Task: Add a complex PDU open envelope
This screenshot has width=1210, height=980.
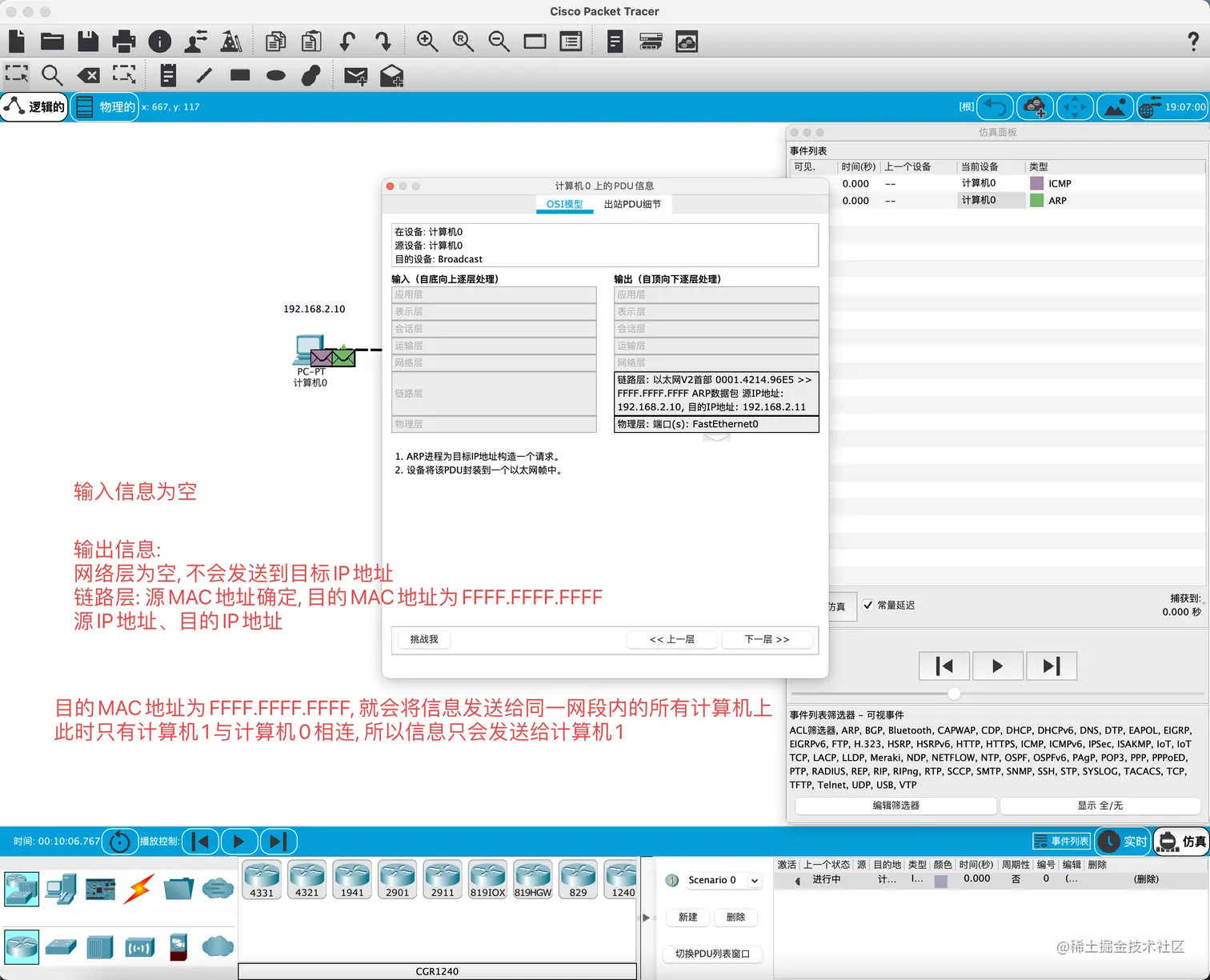Action: click(391, 75)
